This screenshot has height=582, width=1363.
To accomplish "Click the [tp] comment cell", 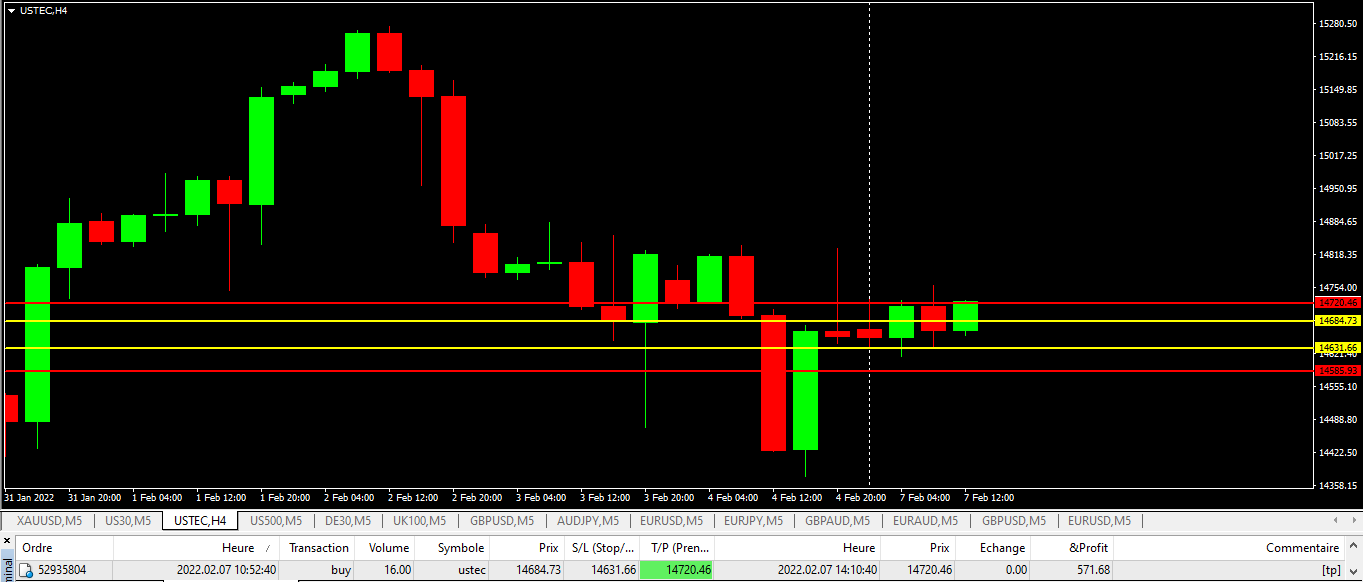I will (x=1331, y=570).
